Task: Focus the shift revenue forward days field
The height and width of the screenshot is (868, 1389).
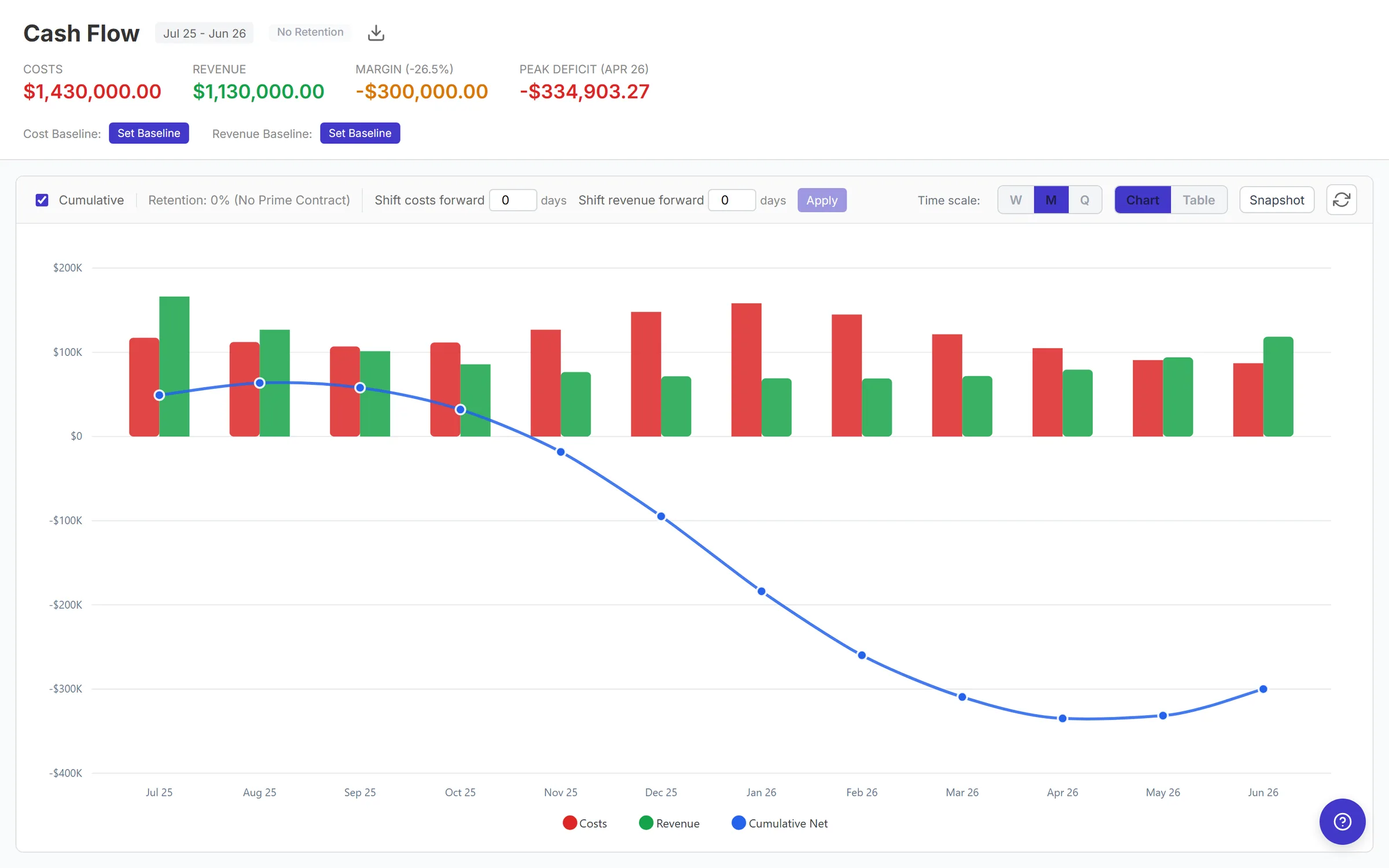Action: [732, 200]
